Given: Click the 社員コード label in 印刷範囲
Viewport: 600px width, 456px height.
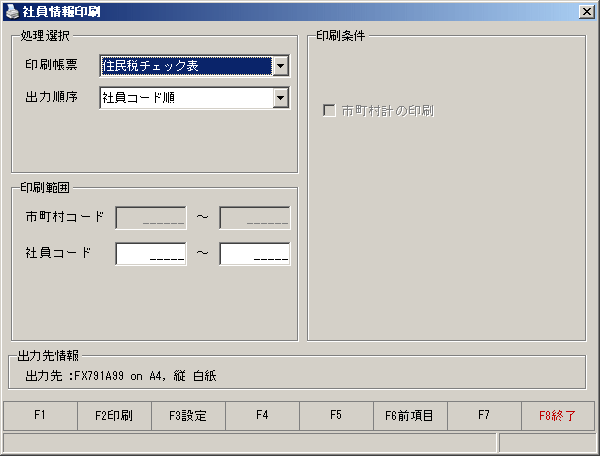Looking at the screenshot, I should tap(58, 252).
